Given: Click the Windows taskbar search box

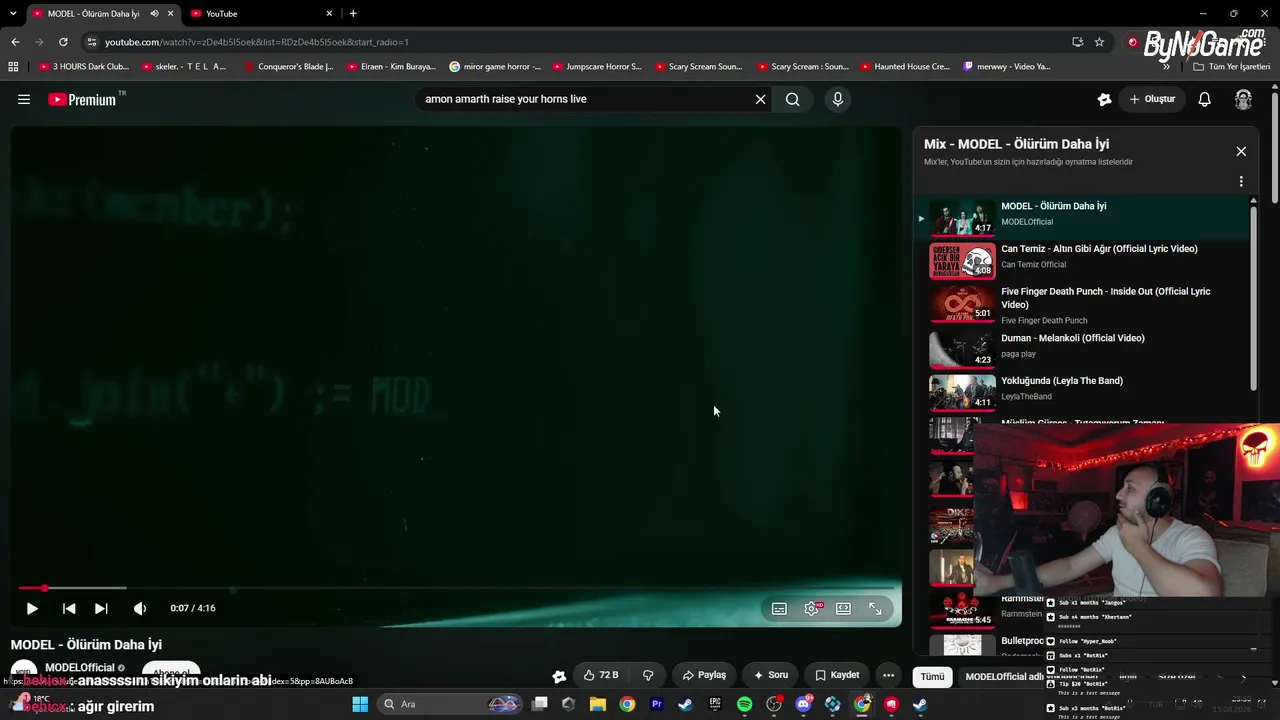Looking at the screenshot, I should 450,704.
